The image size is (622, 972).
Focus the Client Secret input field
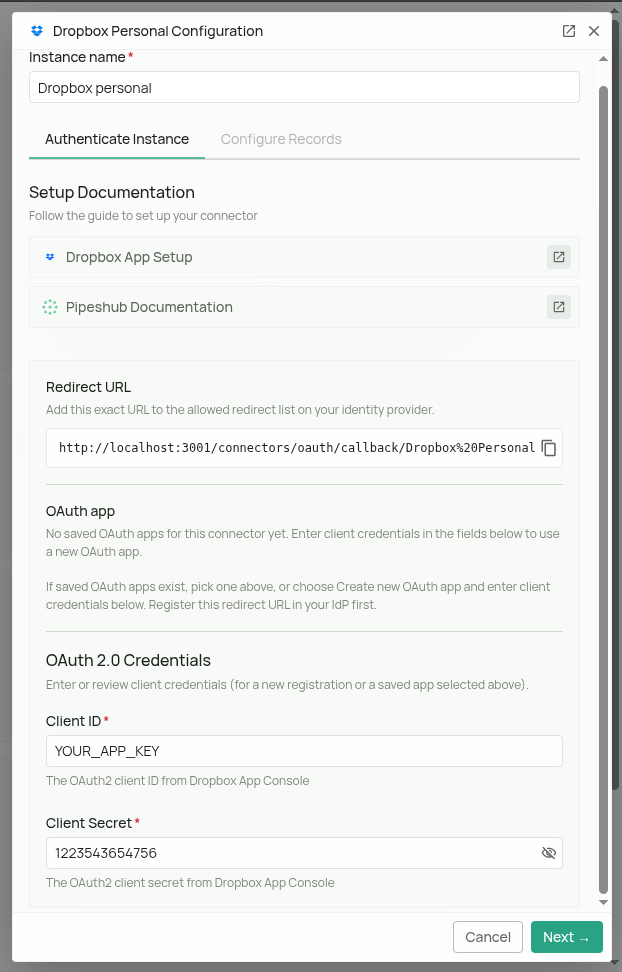point(304,853)
